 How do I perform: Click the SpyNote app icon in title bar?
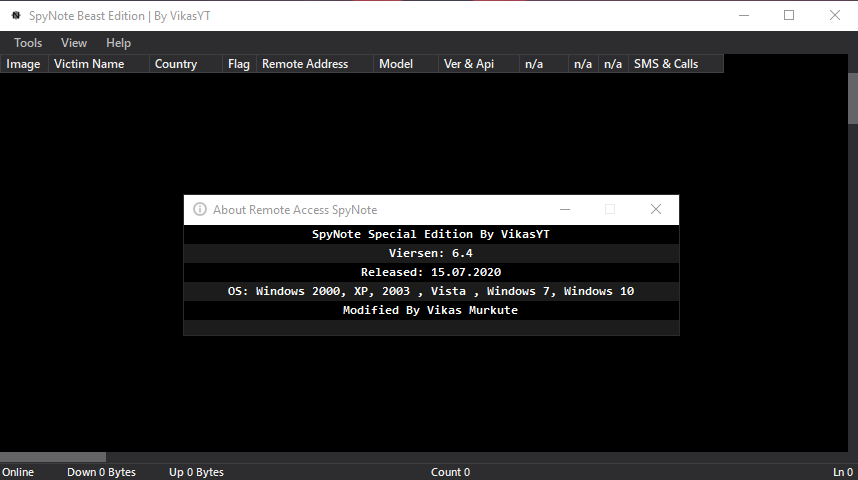pos(16,15)
